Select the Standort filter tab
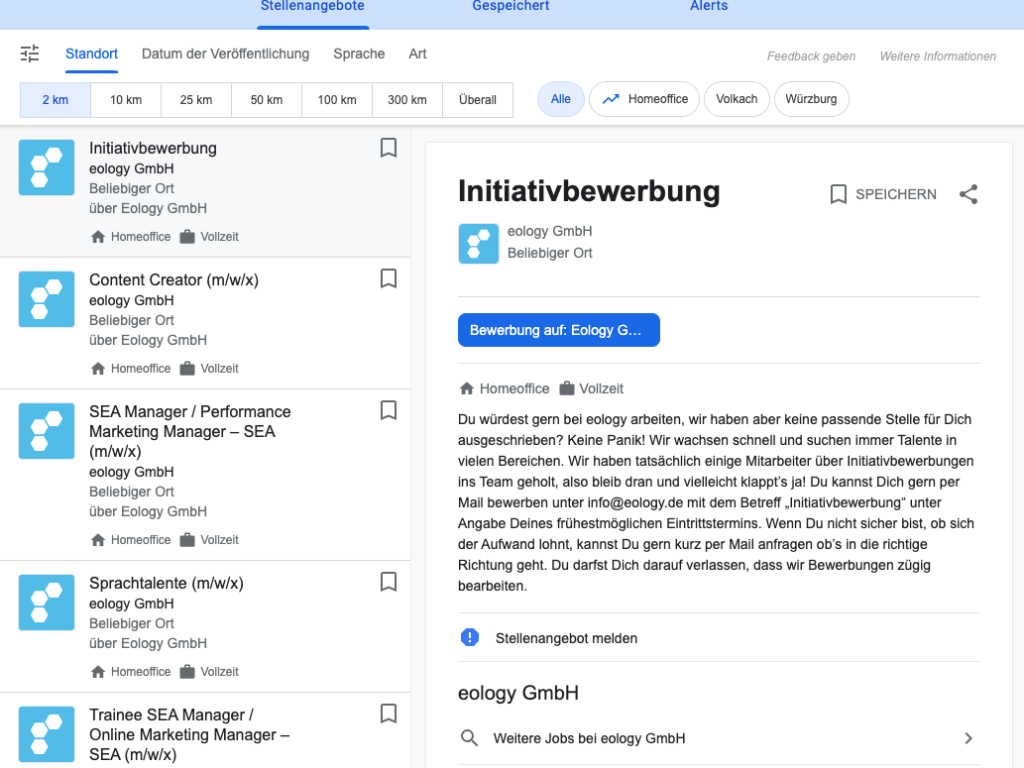1024x768 pixels. point(91,54)
